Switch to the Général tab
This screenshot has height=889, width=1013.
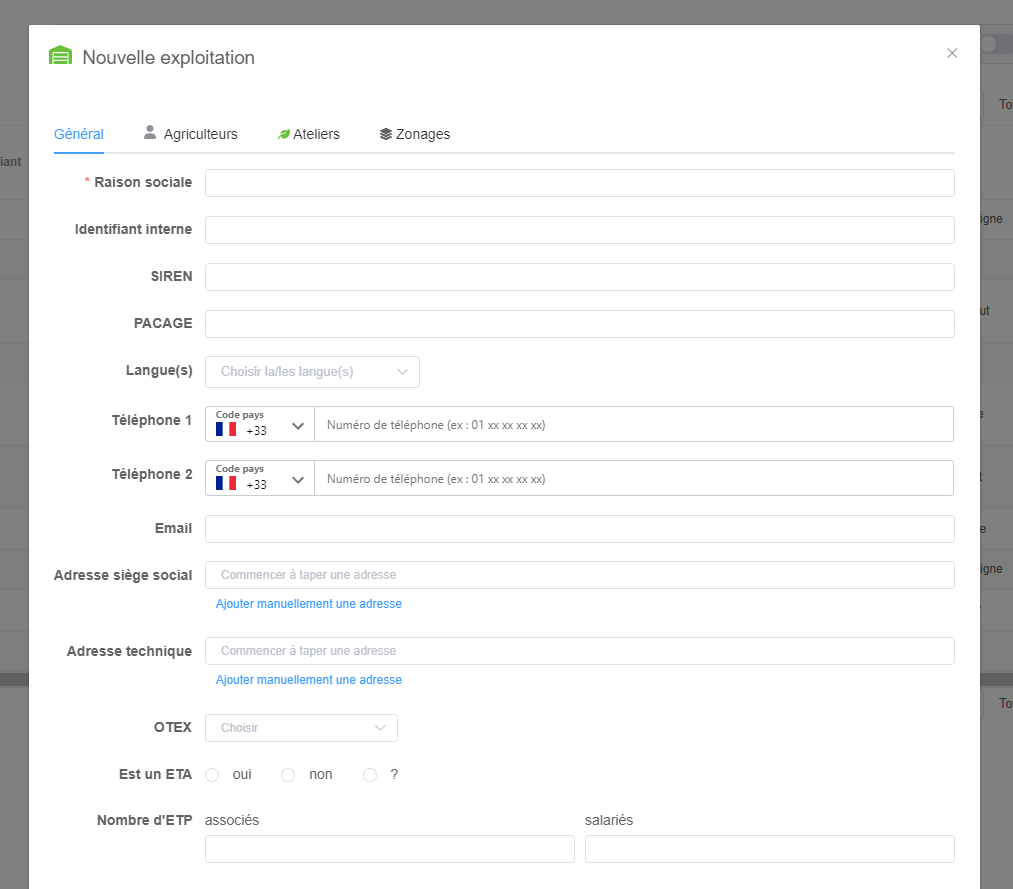(79, 134)
